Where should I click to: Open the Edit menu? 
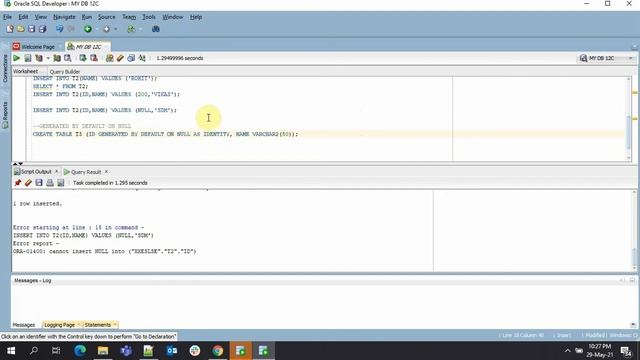pos(23,17)
